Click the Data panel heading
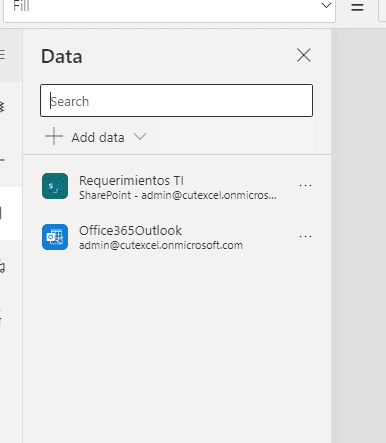This screenshot has height=443, width=386. coord(62,56)
